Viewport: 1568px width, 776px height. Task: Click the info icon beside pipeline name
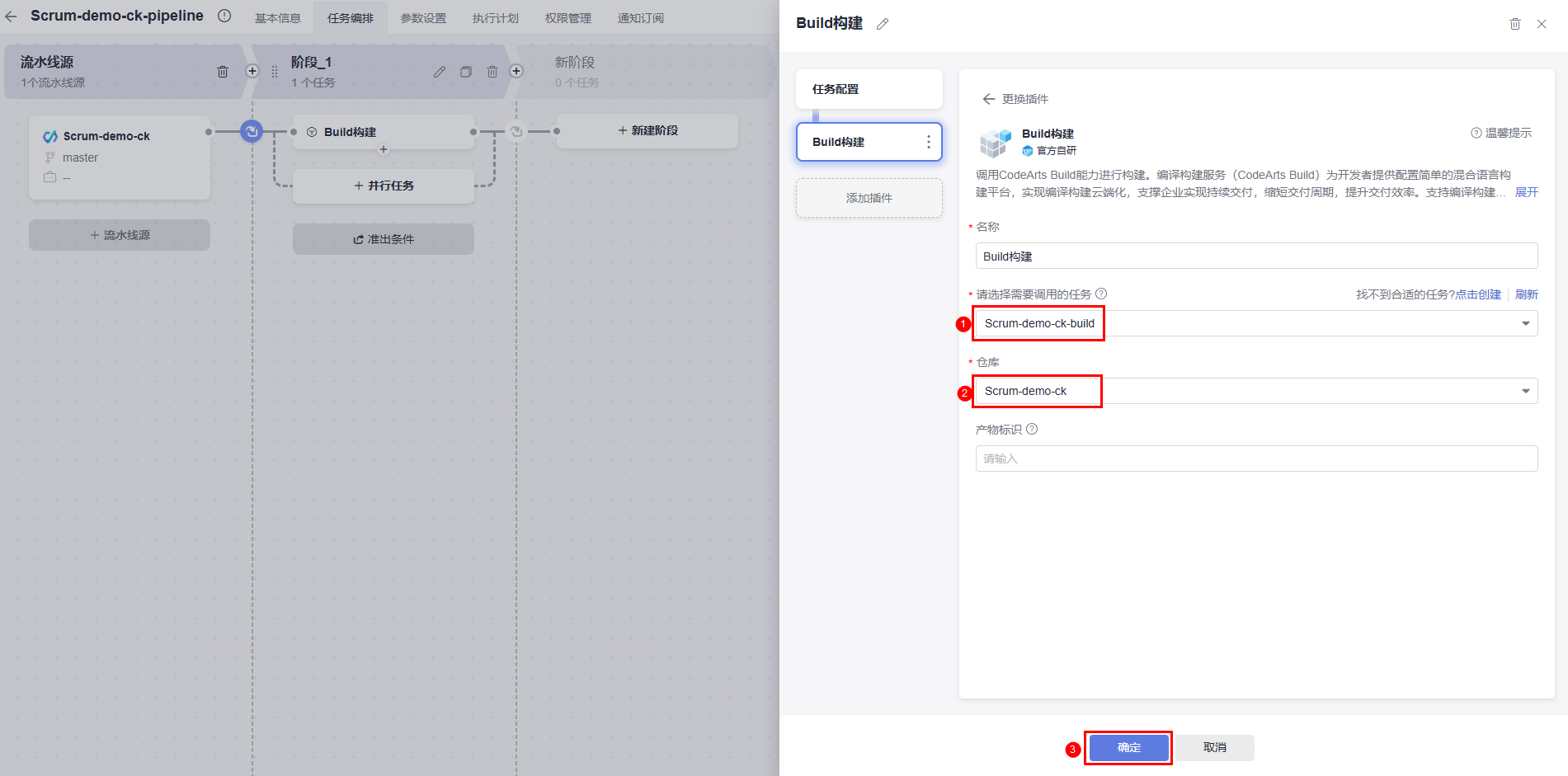(x=224, y=16)
